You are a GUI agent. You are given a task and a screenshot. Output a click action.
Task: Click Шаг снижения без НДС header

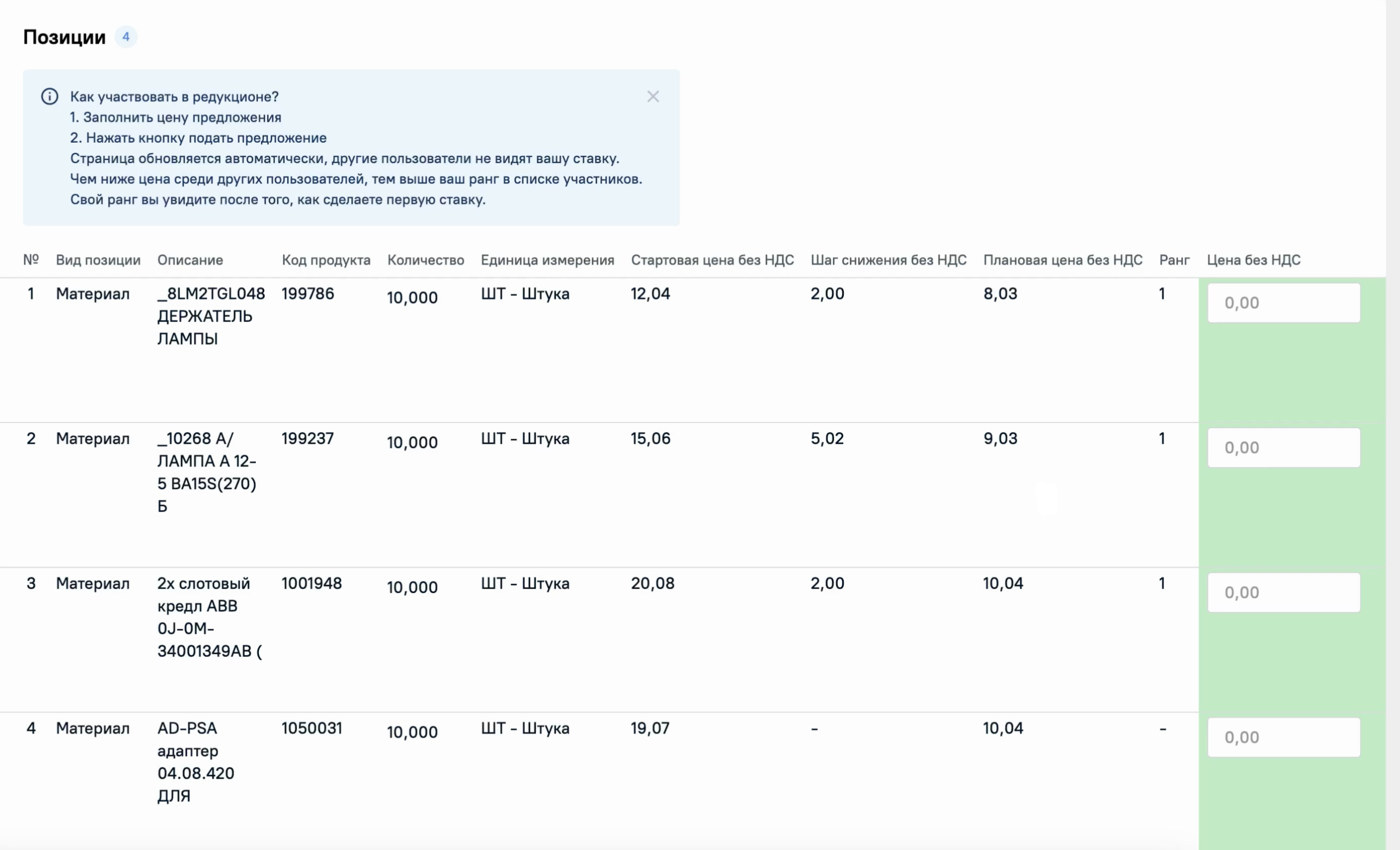click(x=889, y=260)
